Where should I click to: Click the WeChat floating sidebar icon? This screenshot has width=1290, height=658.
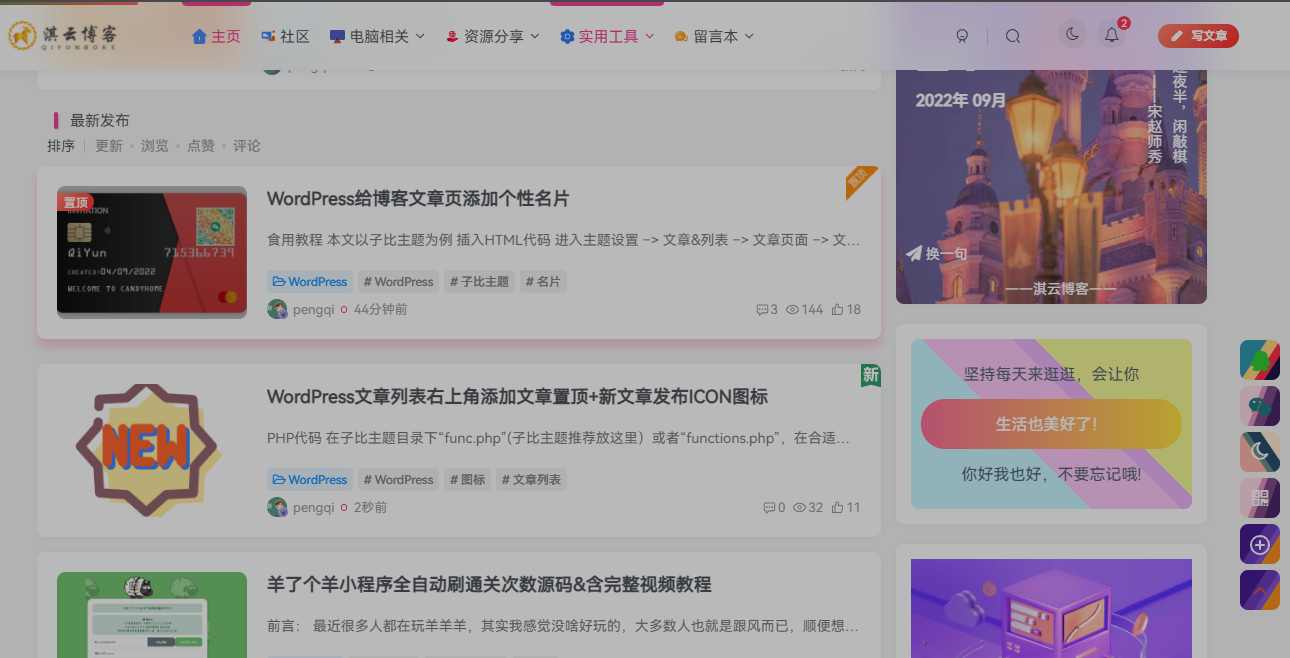pos(1260,406)
